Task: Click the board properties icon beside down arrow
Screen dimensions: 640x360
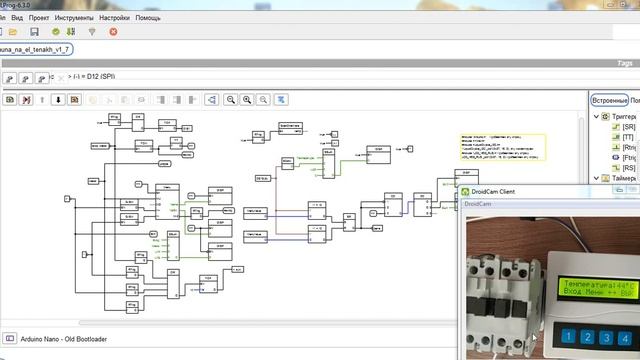Action: pos(74,100)
